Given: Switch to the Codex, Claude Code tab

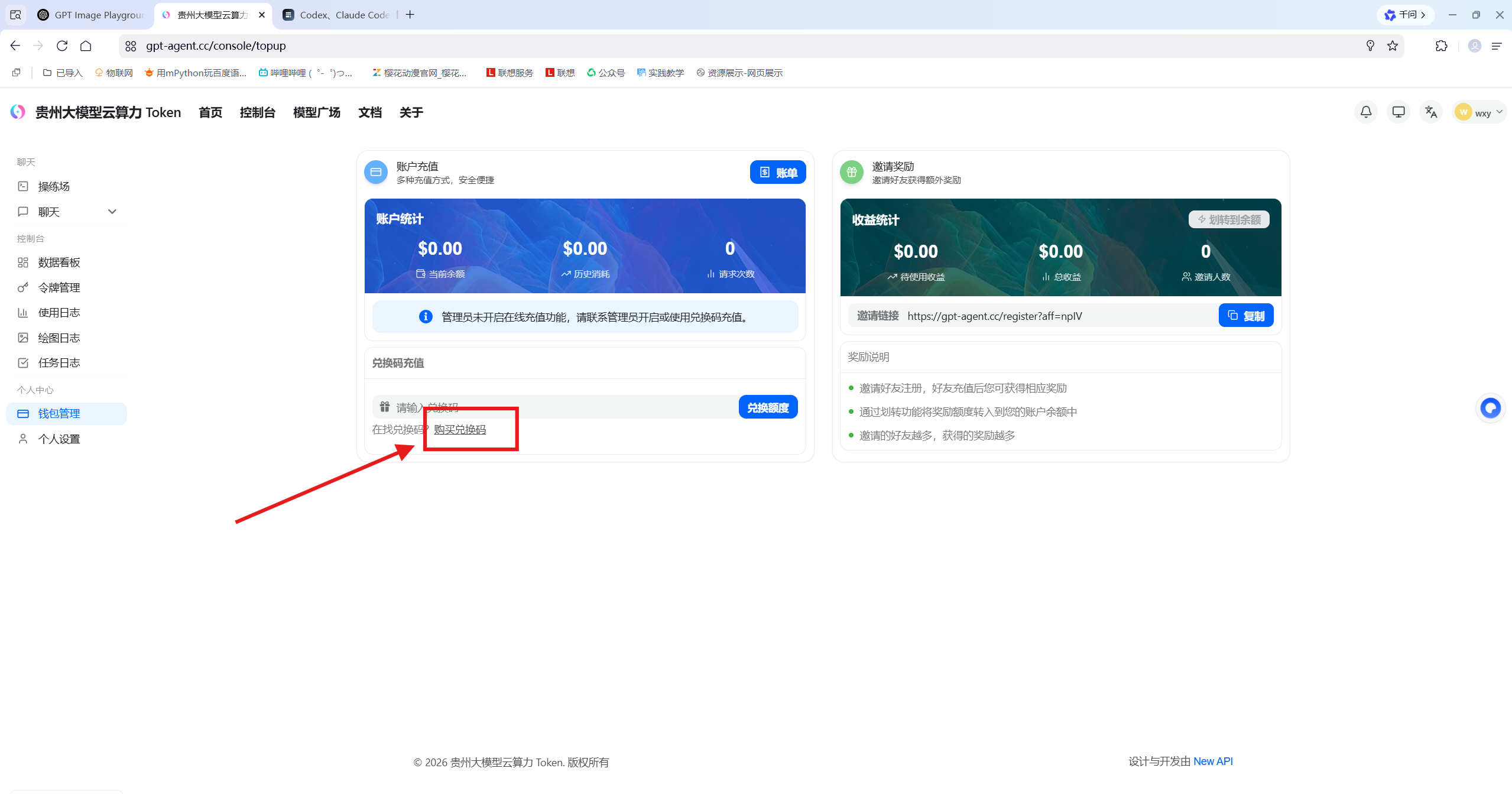Looking at the screenshot, I should [336, 15].
